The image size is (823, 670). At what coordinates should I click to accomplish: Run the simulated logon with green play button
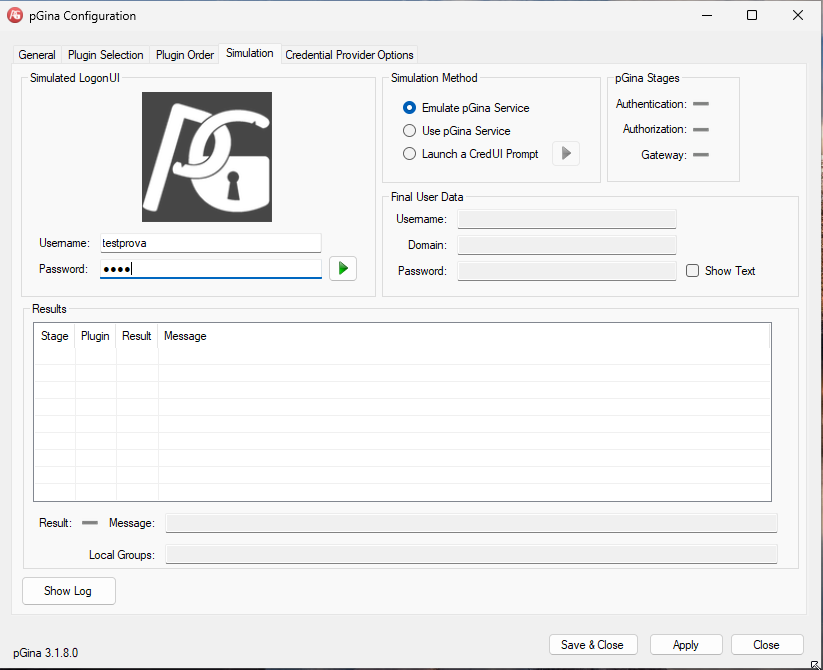tap(343, 269)
